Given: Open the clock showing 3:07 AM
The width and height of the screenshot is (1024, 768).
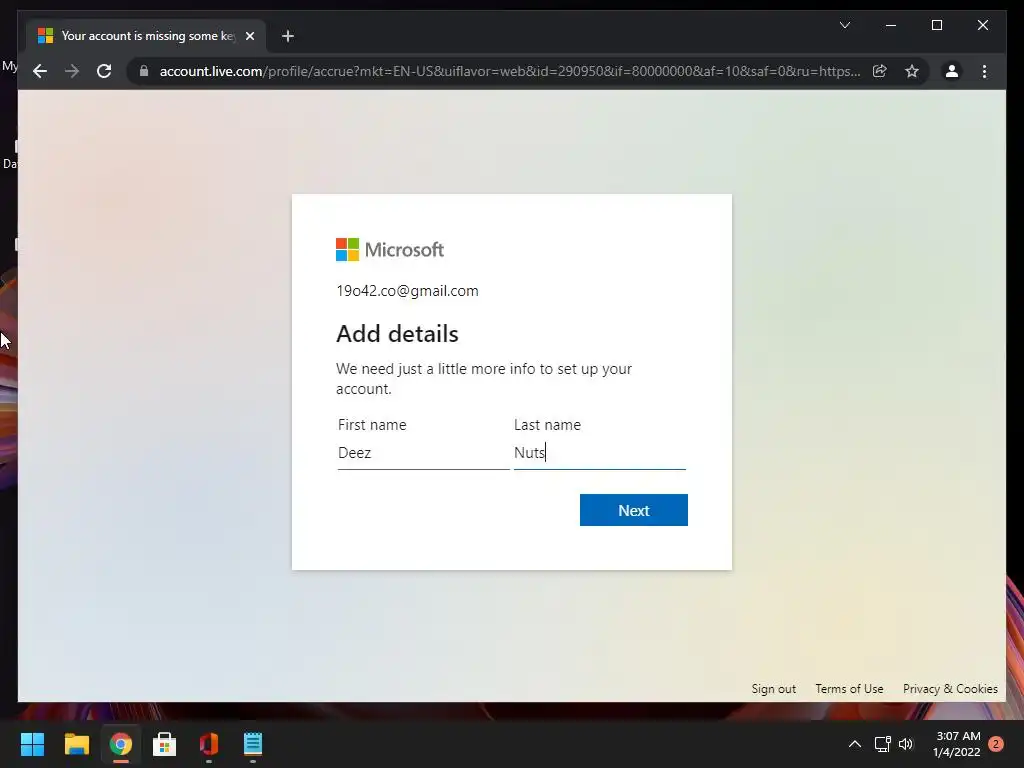Looking at the screenshot, I should pyautogui.click(x=957, y=744).
